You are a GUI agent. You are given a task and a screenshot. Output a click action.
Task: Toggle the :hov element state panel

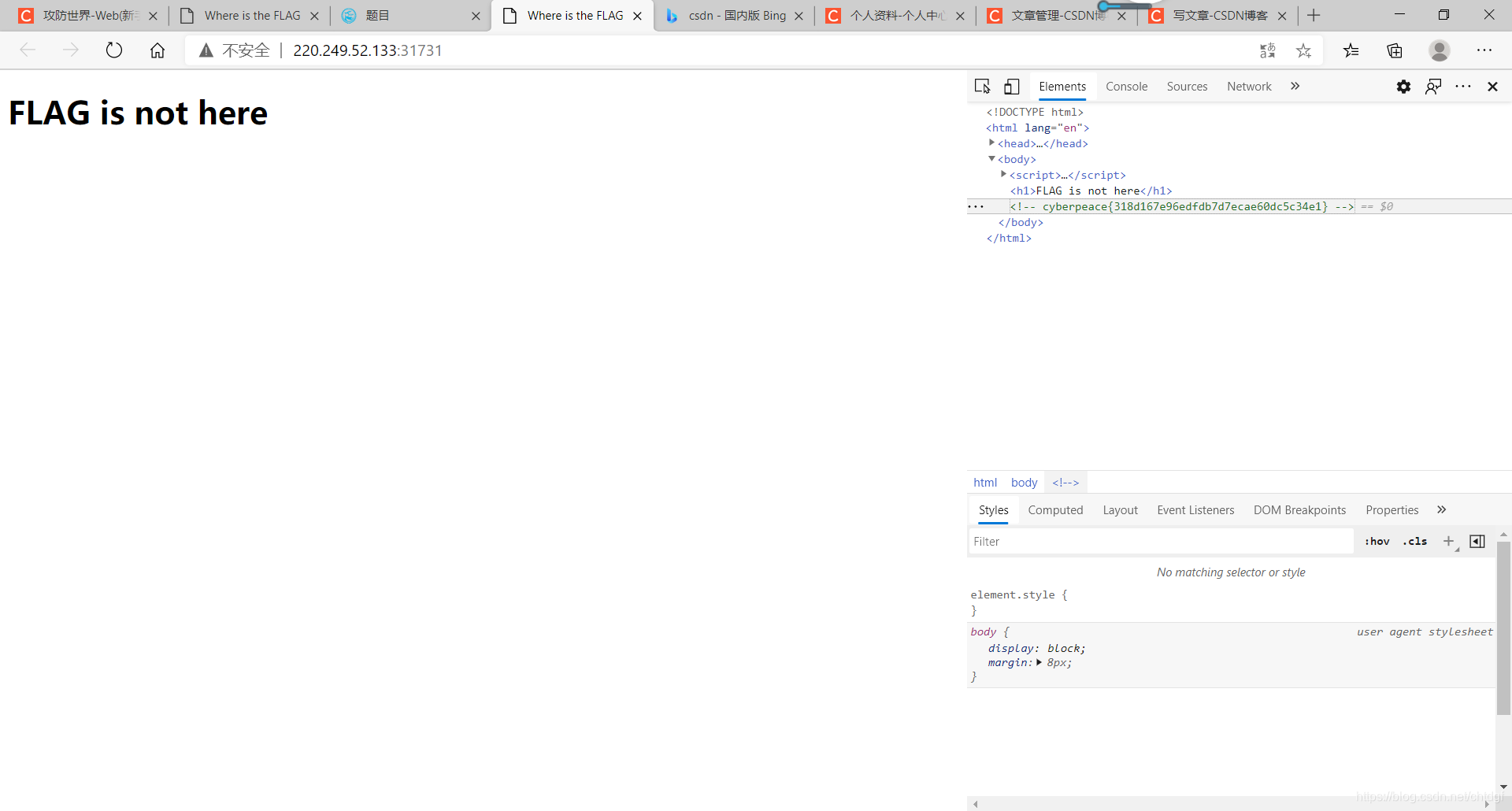tap(1377, 542)
